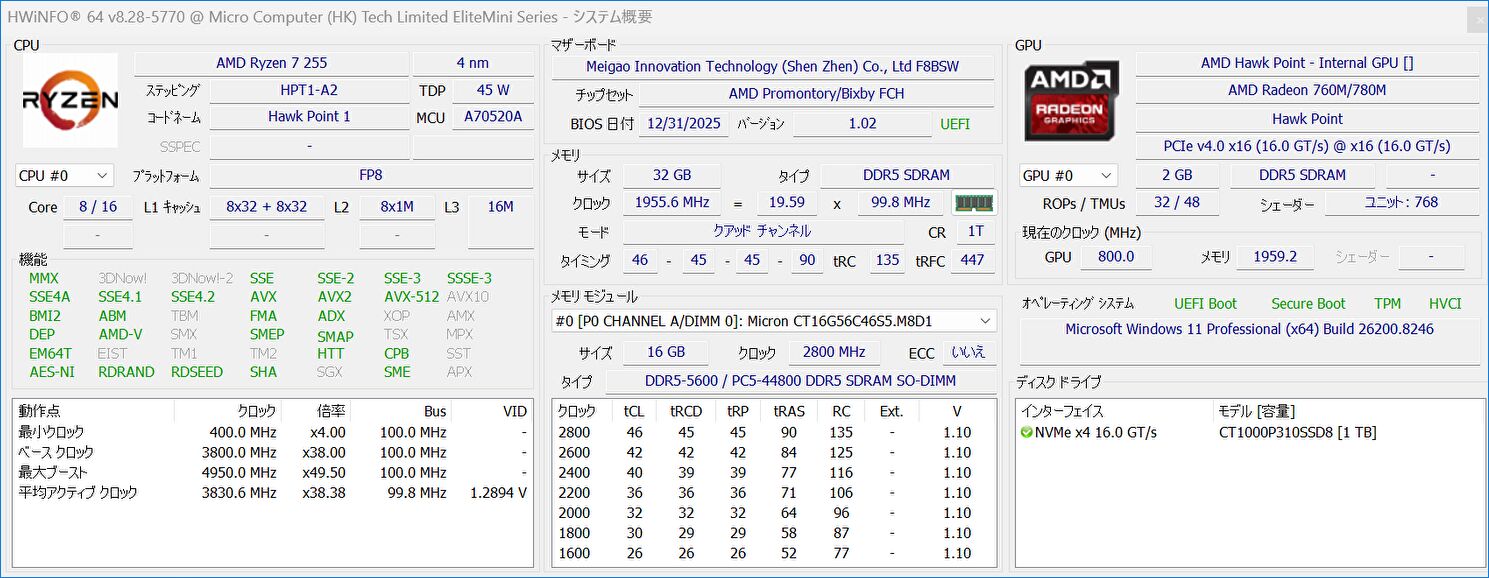Viewport: 1489px width, 578px height.
Task: Click the AMD Ryzen 7 255 name field
Action: (x=271, y=63)
